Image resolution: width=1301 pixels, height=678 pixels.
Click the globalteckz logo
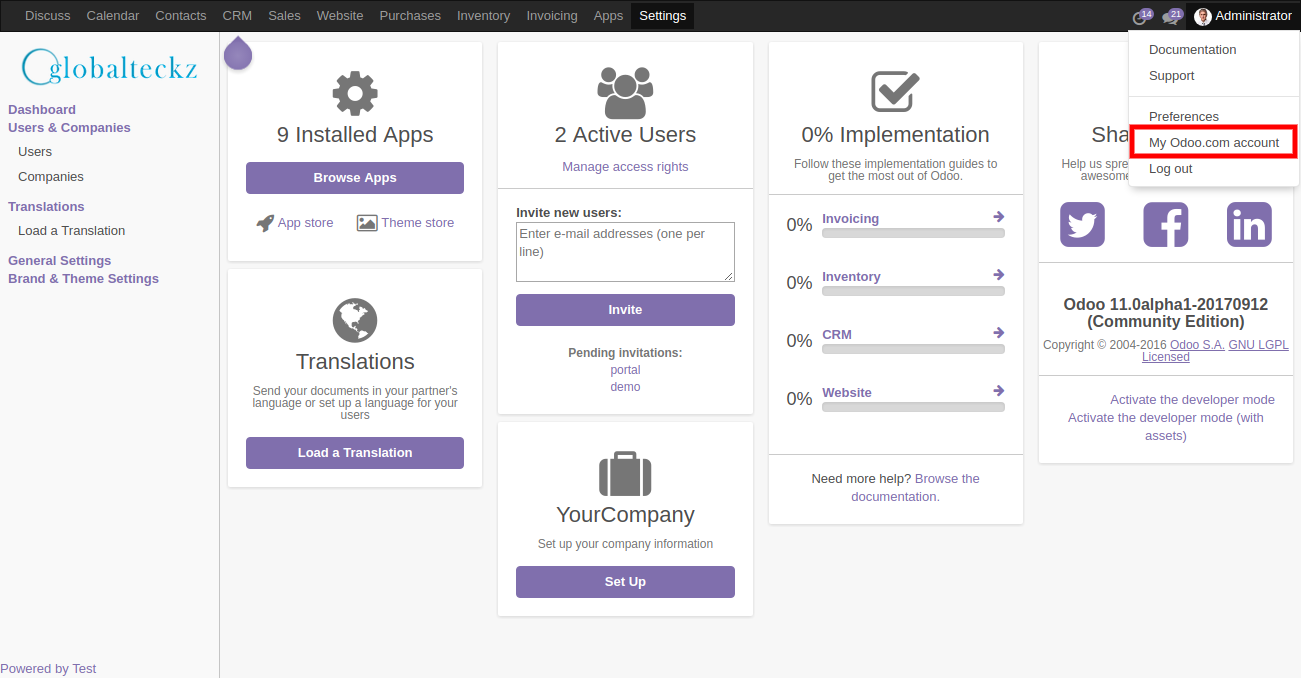[x=109, y=67]
